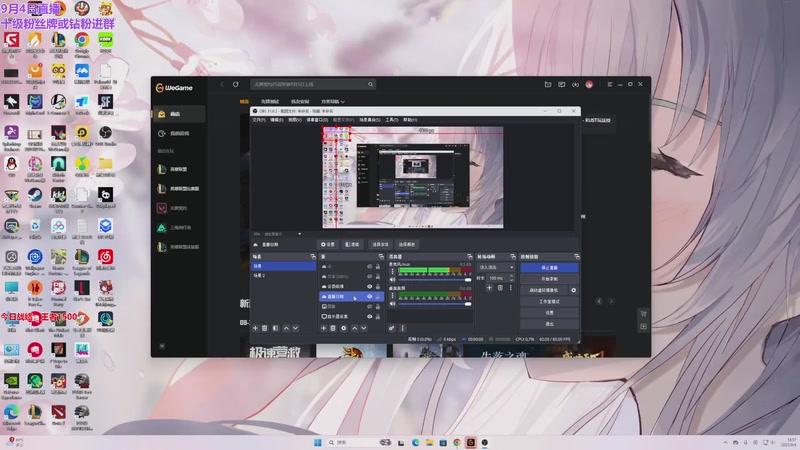Viewport: 800px width, 450px height.
Task: Click the WeGame search field
Action: pyautogui.click(x=313, y=84)
